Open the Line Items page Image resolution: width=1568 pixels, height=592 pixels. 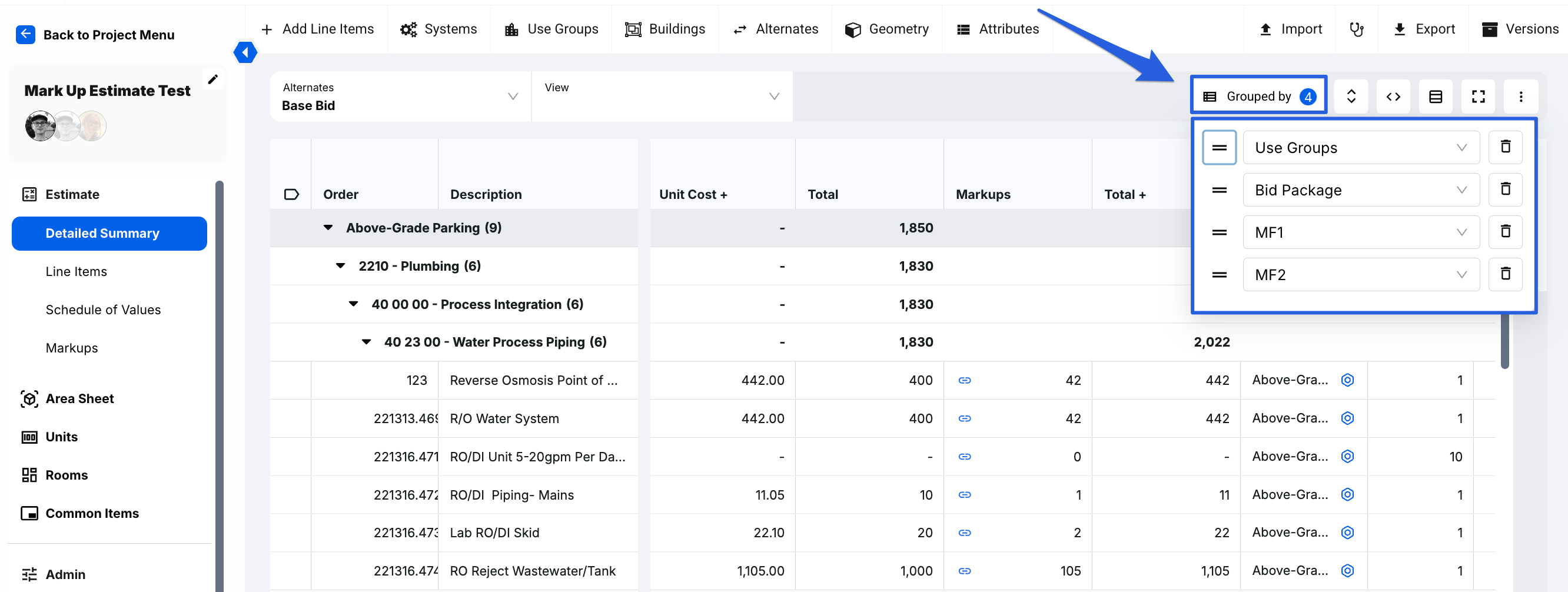coord(76,271)
